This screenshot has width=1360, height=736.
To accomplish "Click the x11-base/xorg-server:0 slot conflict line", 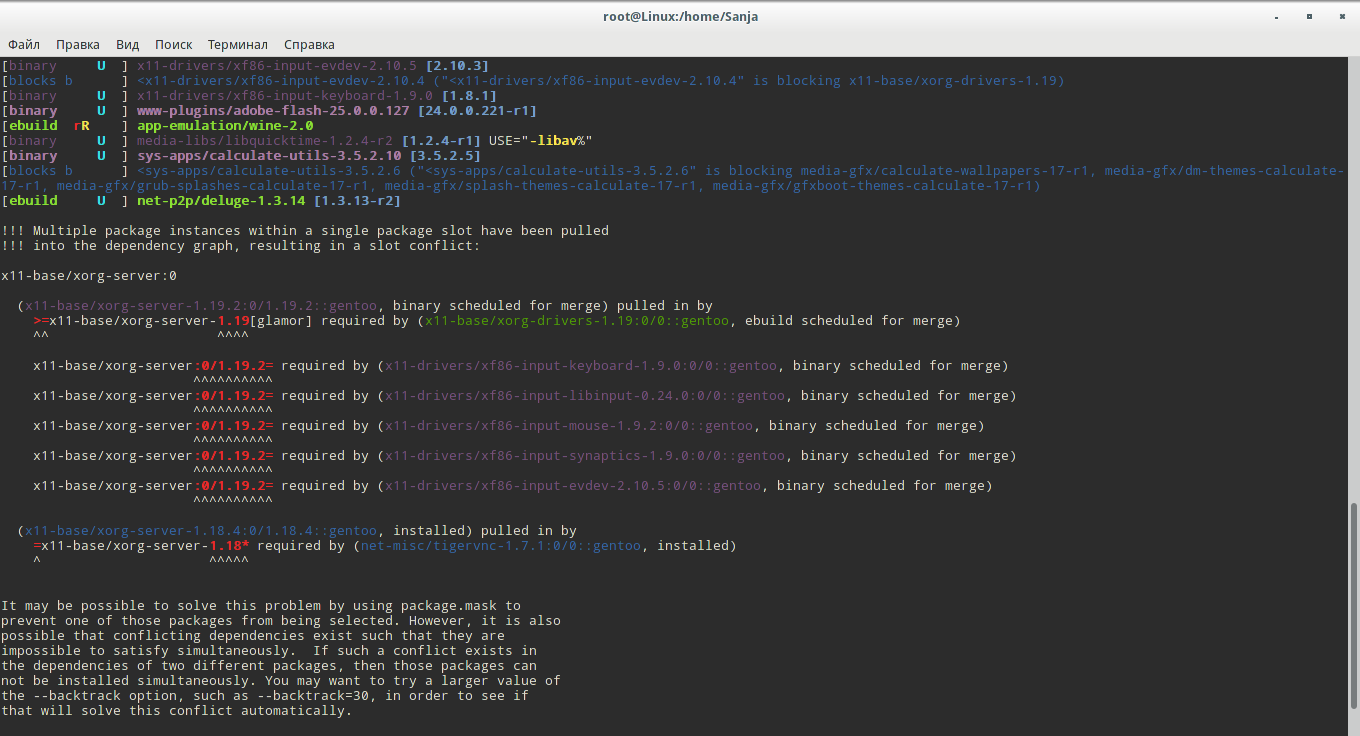I will click(89, 276).
